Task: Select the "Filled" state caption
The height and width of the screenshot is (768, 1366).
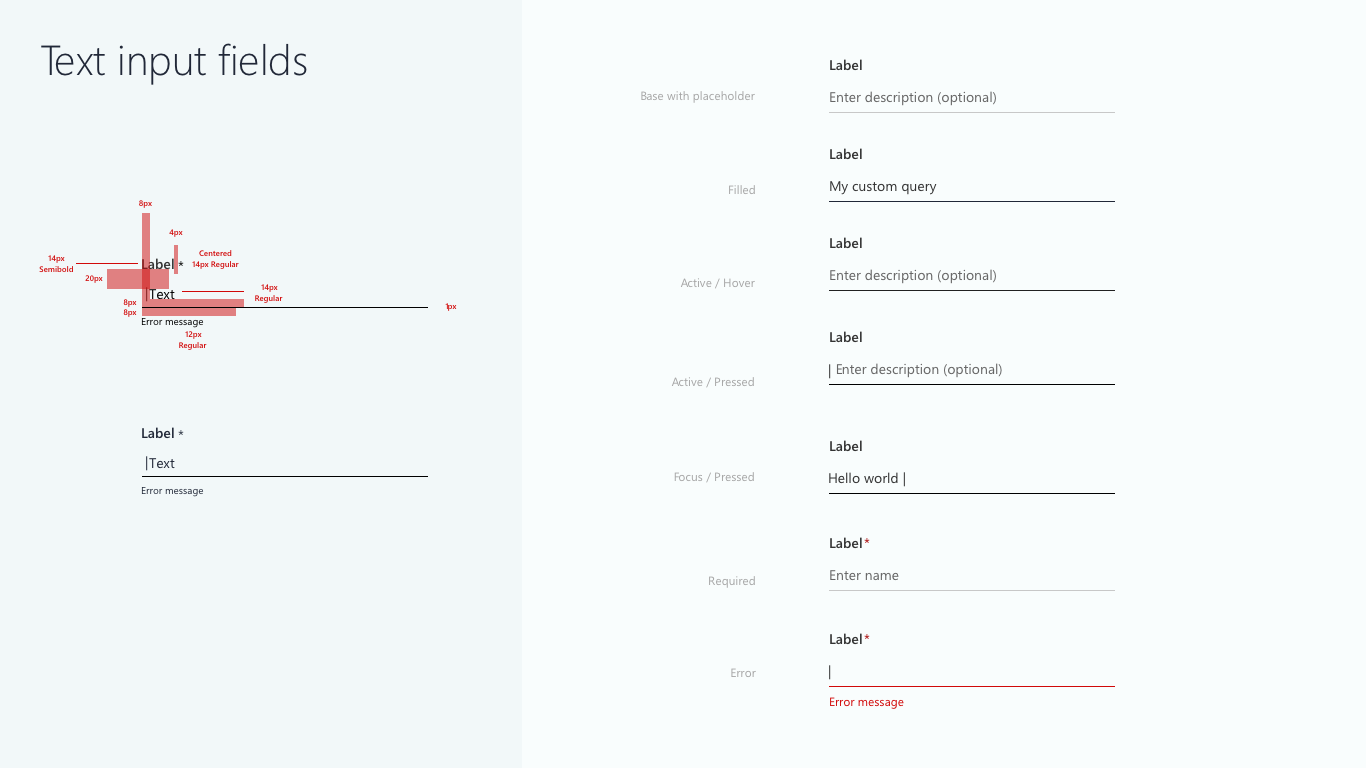Action: (741, 190)
